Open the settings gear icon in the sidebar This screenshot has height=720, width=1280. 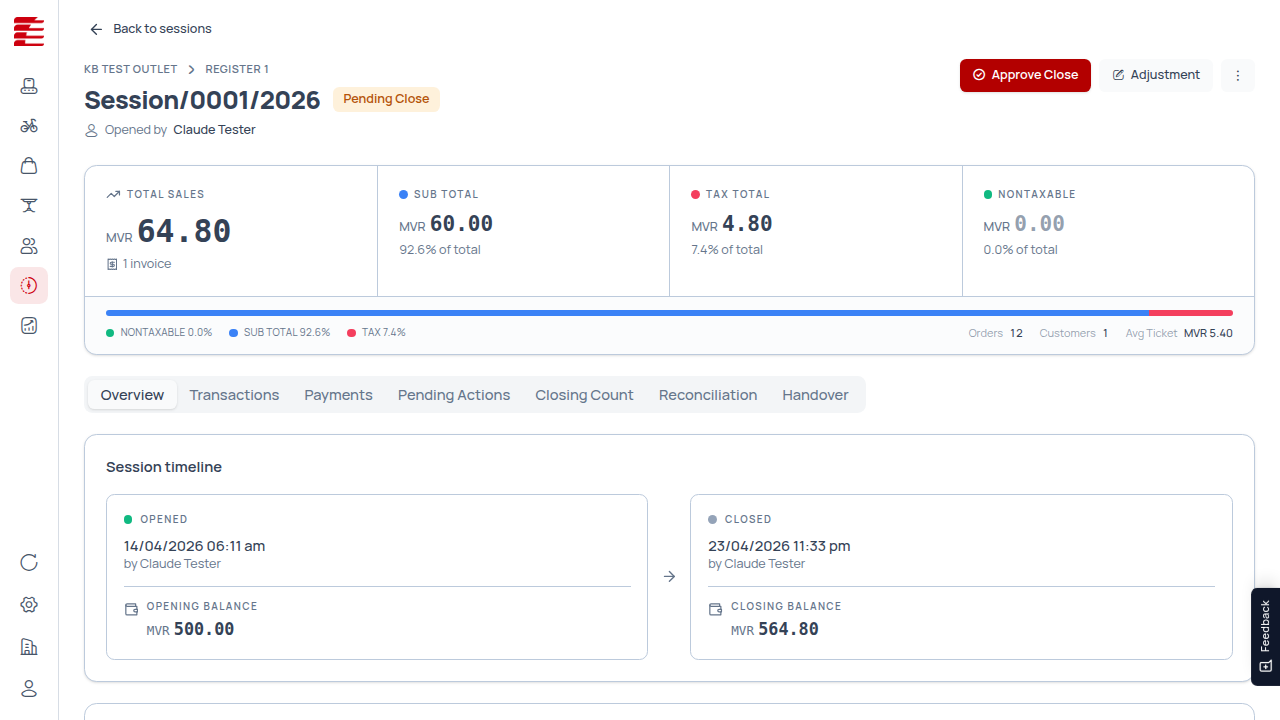click(29, 605)
